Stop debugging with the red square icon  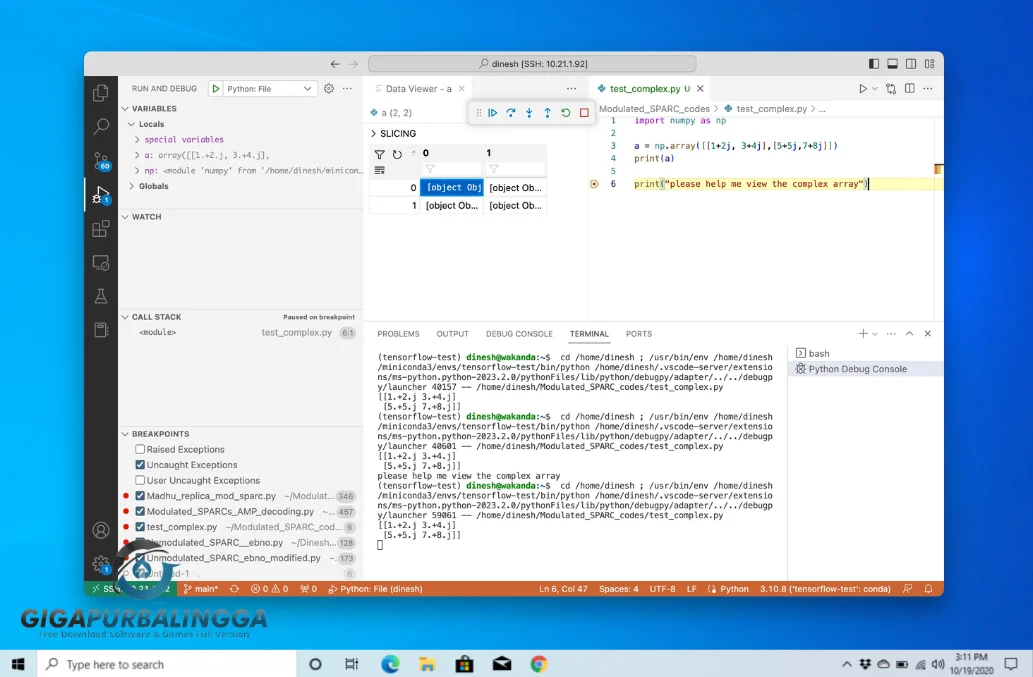click(584, 112)
